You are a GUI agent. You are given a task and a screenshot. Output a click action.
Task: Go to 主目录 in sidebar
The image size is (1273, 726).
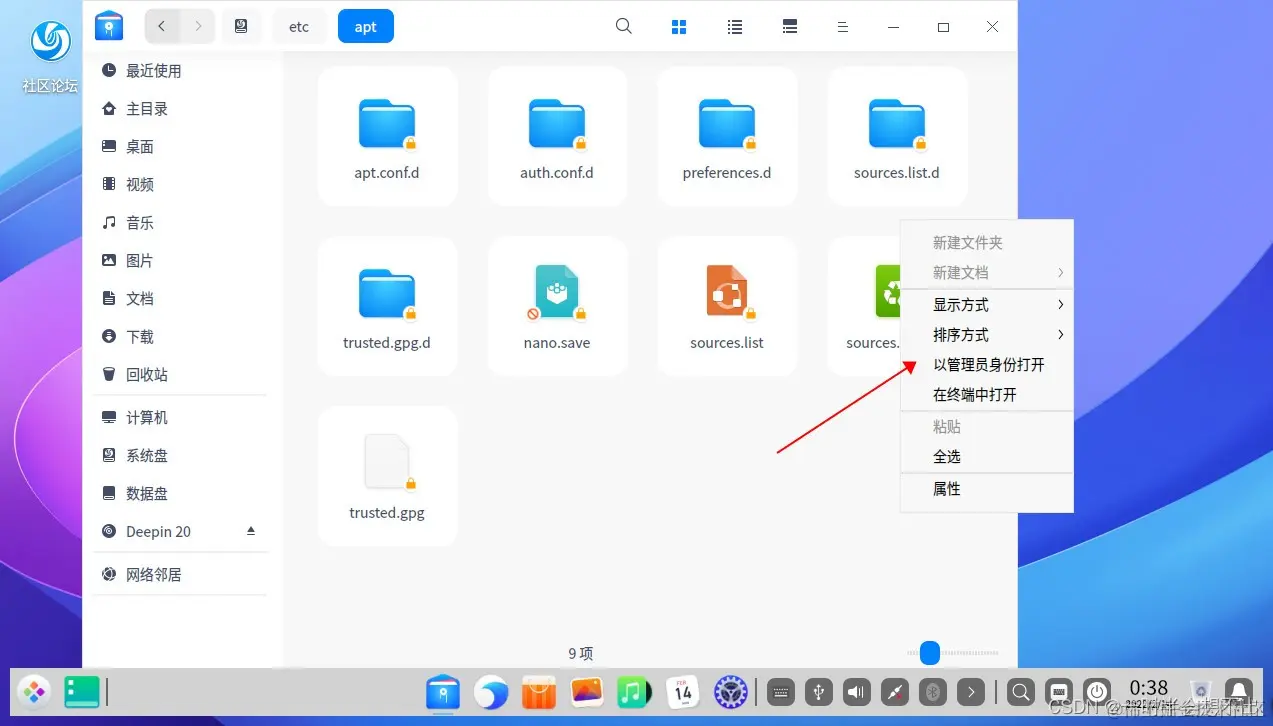(181, 109)
